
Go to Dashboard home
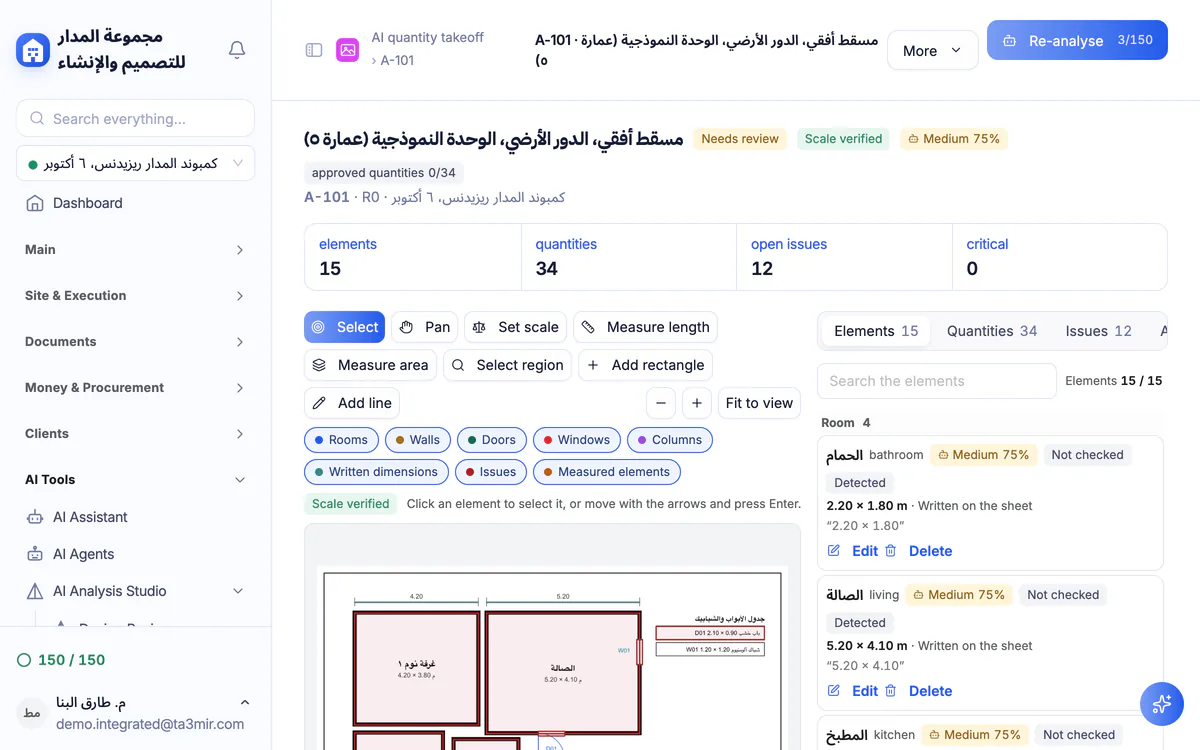click(x=135, y=203)
